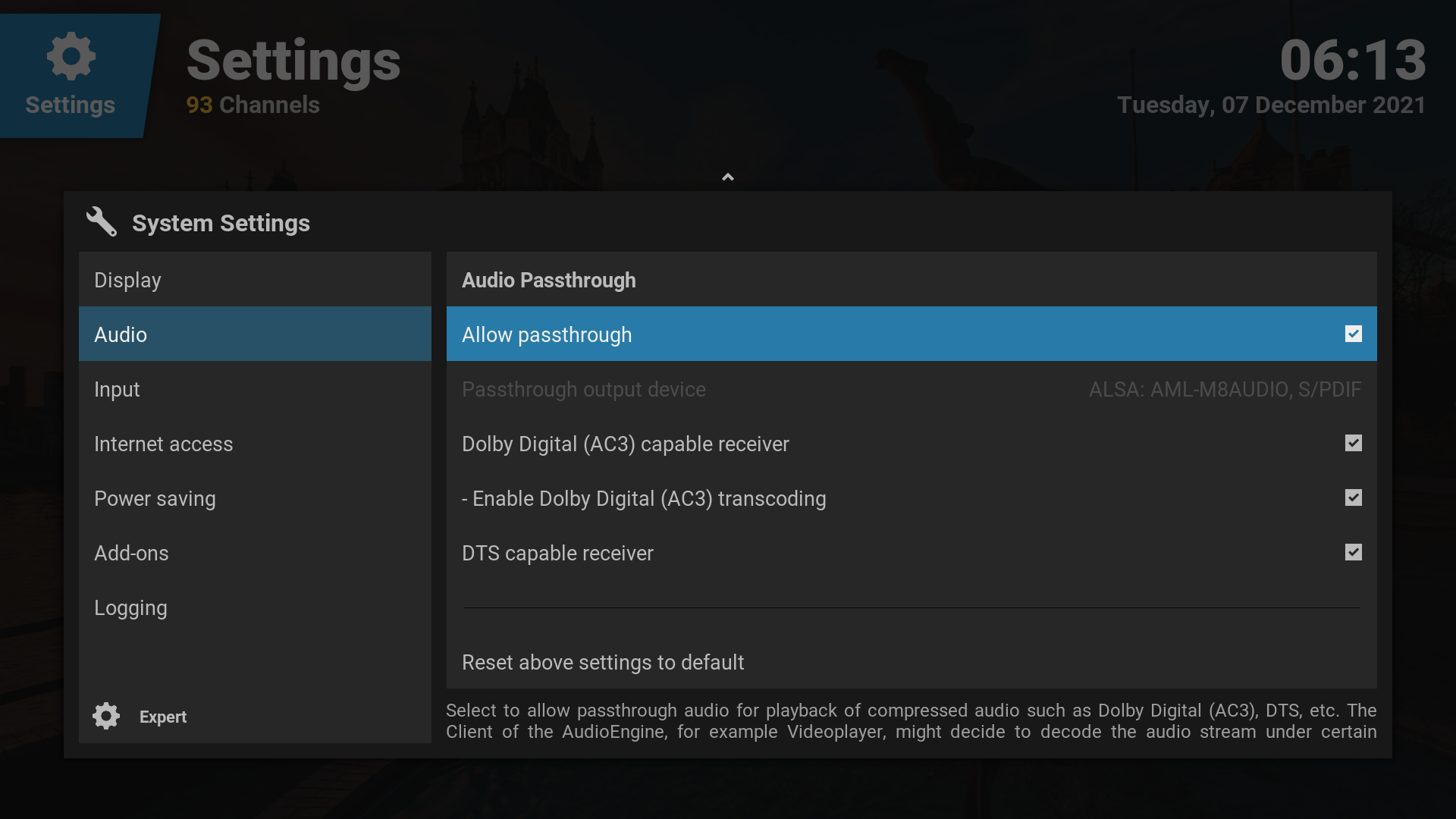Open Passthrough output device selector

(x=911, y=390)
